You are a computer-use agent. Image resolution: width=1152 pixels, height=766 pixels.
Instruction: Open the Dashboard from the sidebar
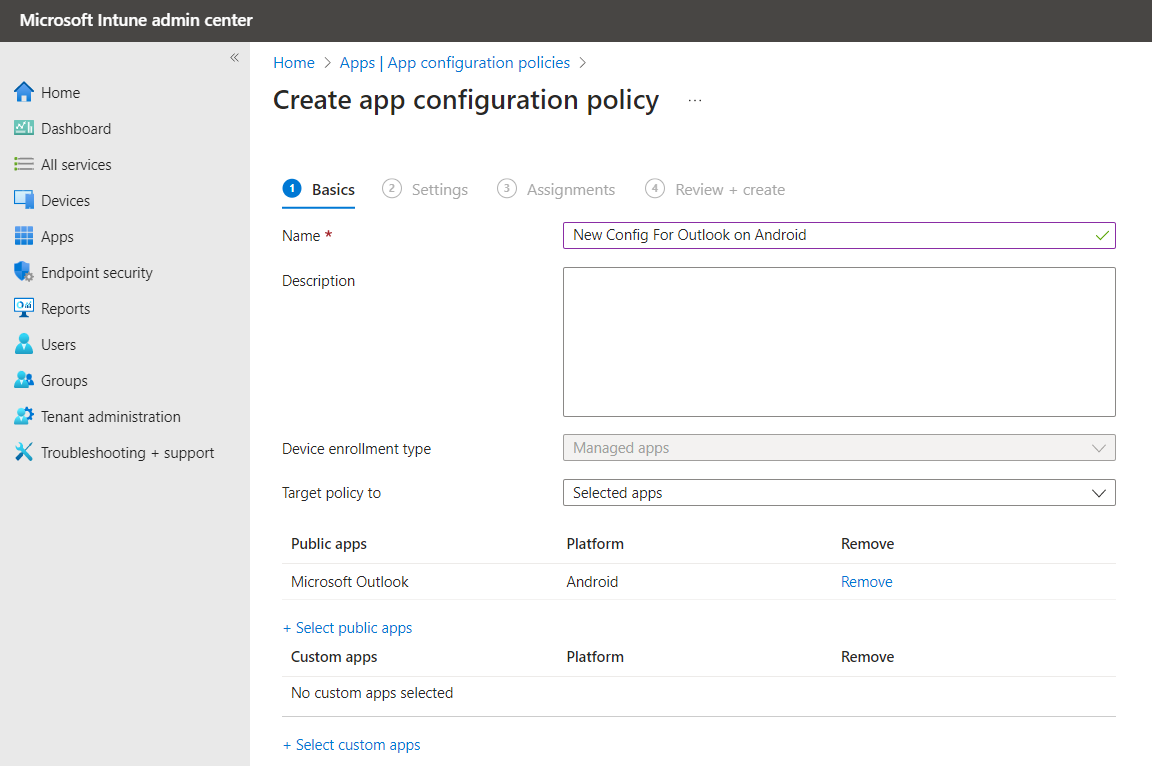pos(75,128)
